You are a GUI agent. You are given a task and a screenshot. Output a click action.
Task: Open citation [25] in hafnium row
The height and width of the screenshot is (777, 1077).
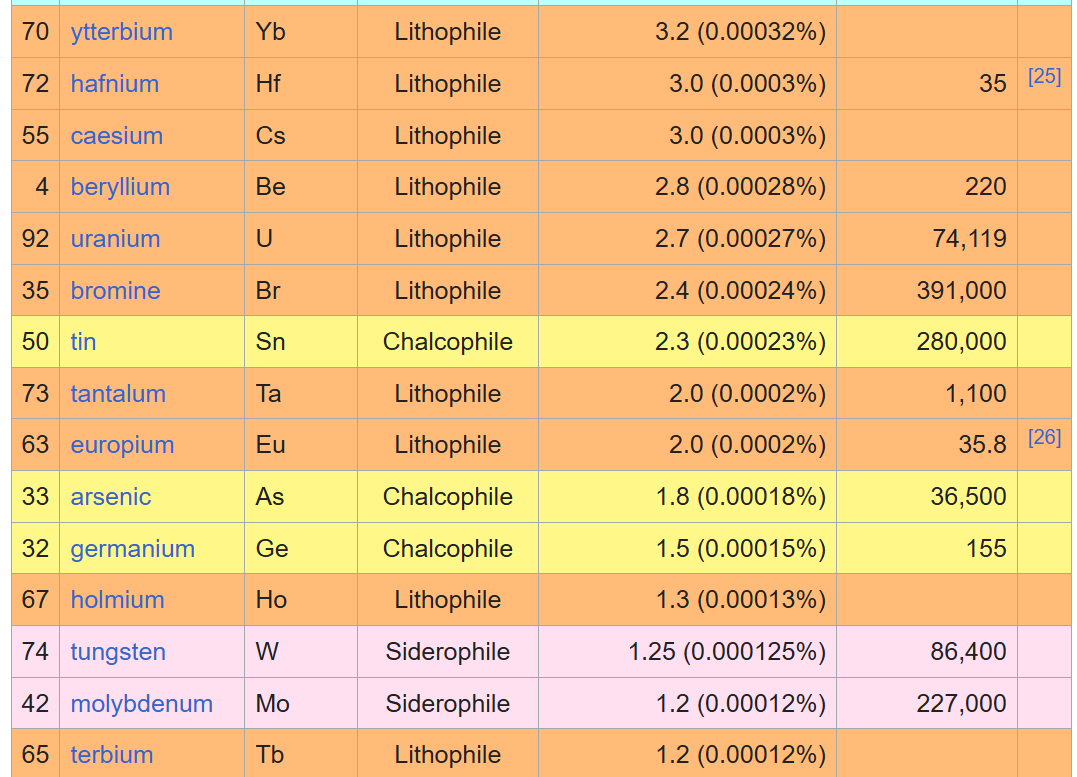click(x=1044, y=76)
